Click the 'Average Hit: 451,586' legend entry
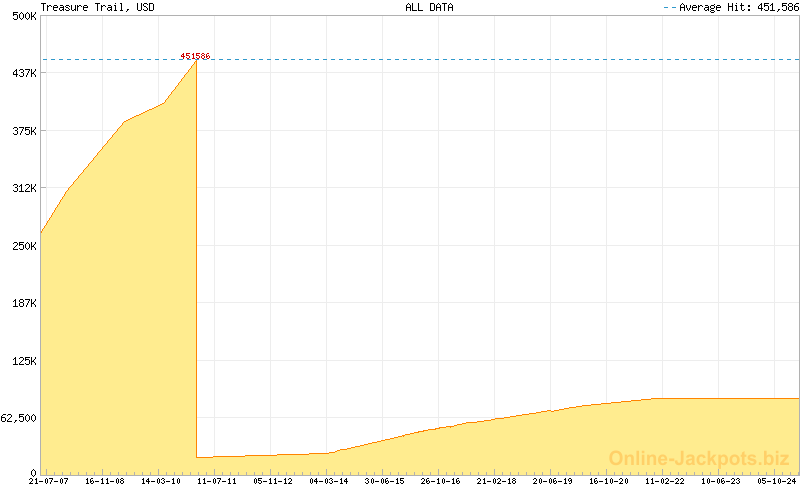This screenshot has height=490, width=800. (739, 7)
